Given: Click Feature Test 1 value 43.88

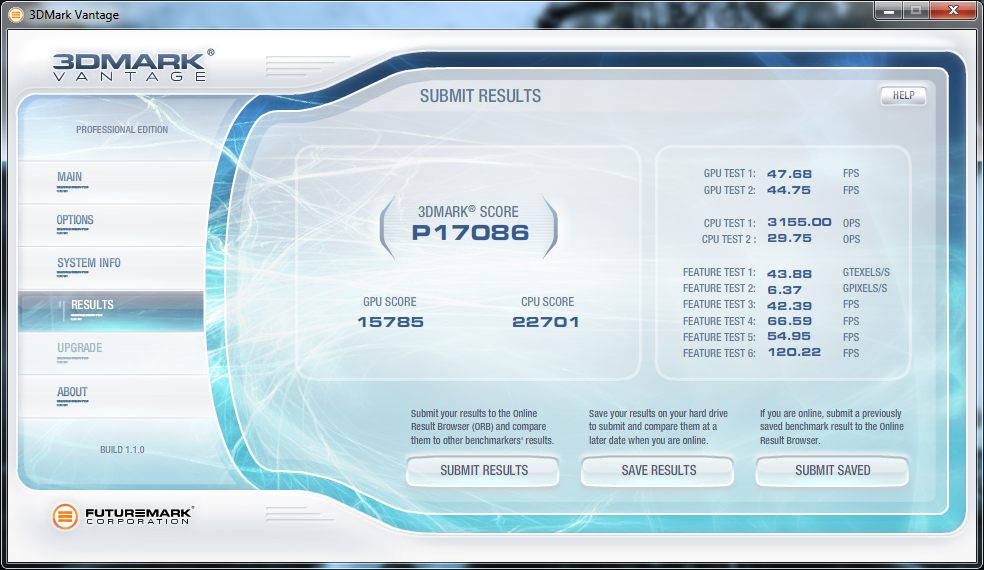Looking at the screenshot, I should tap(789, 274).
